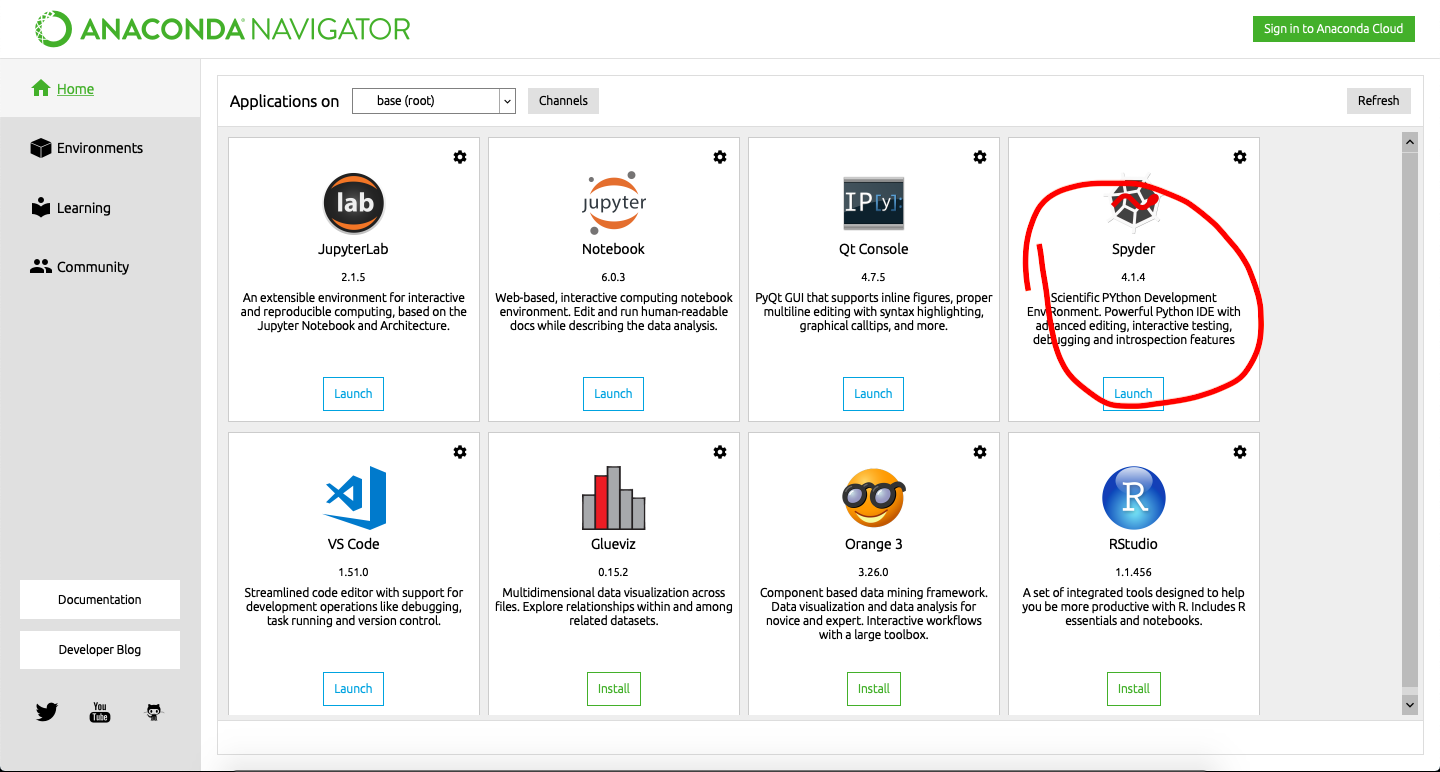
Task: Open settings gear on Glueviz card
Action: (720, 452)
